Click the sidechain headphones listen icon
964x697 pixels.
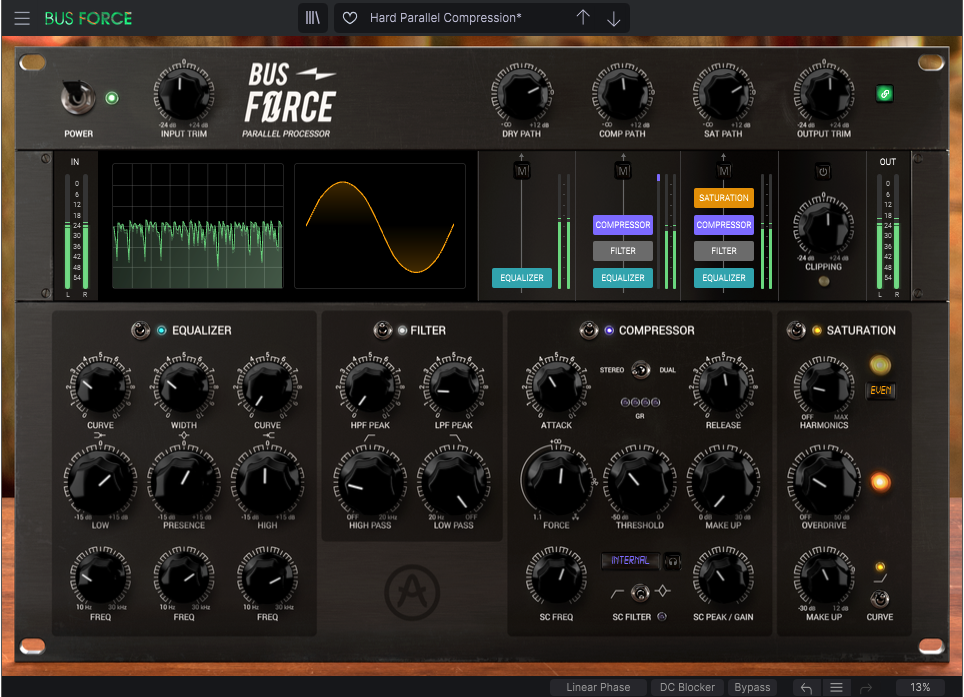click(672, 561)
